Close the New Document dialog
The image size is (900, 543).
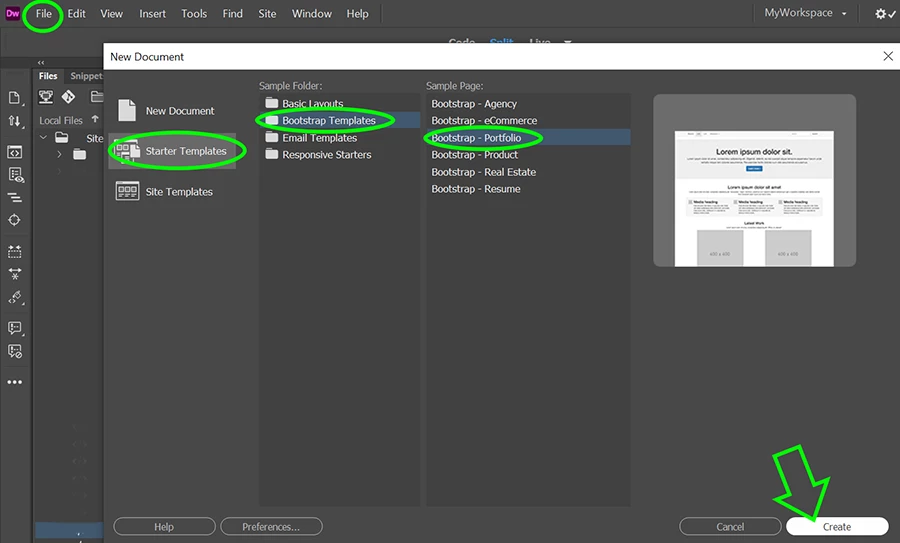888,56
